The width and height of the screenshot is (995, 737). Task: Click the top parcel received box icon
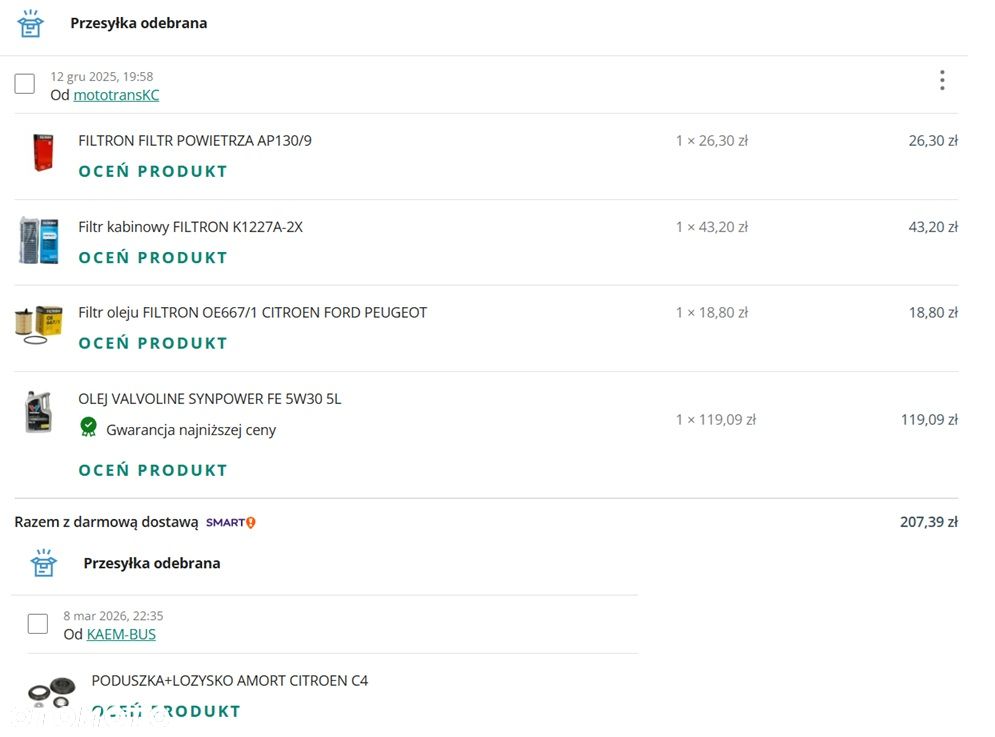(30, 23)
